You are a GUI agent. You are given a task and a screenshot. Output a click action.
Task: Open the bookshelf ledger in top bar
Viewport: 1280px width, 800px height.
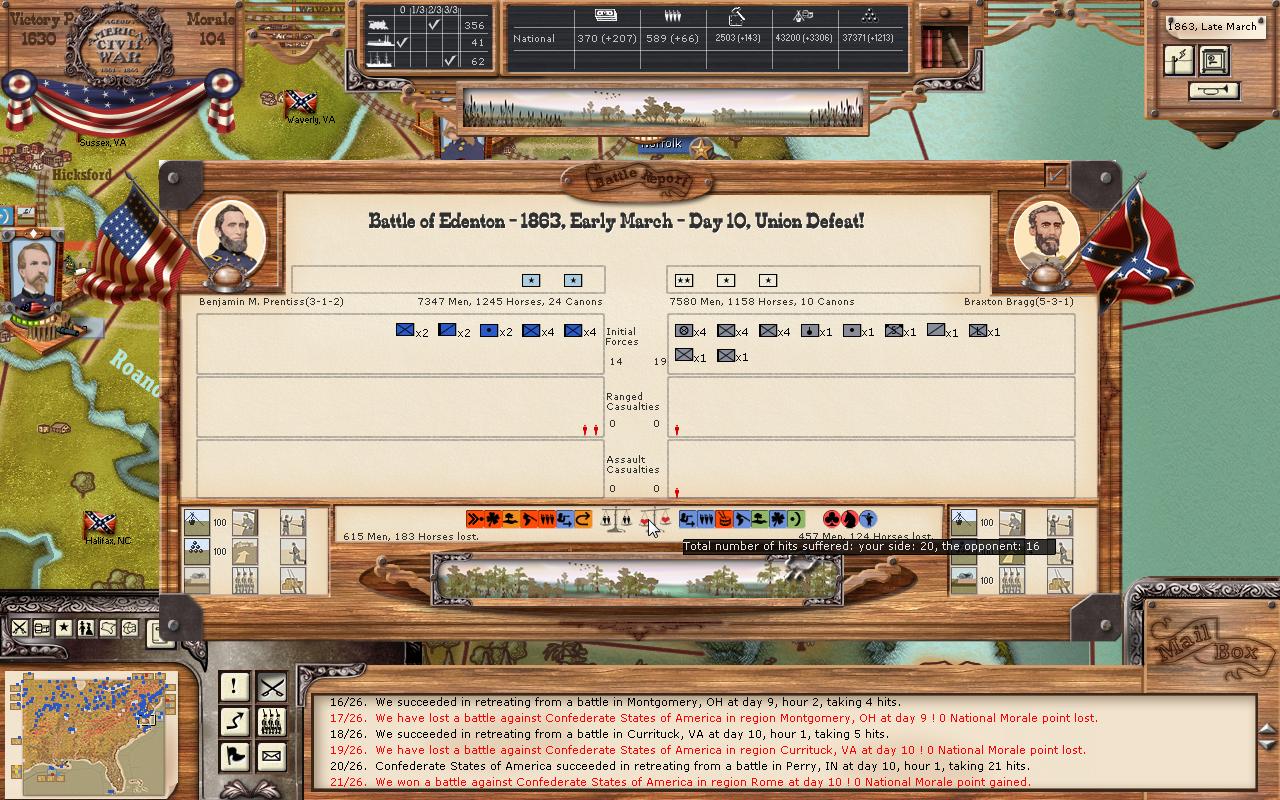click(x=942, y=44)
